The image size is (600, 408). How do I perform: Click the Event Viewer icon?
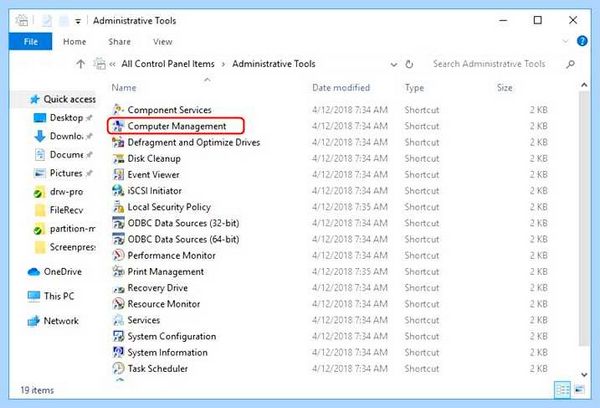point(118,175)
